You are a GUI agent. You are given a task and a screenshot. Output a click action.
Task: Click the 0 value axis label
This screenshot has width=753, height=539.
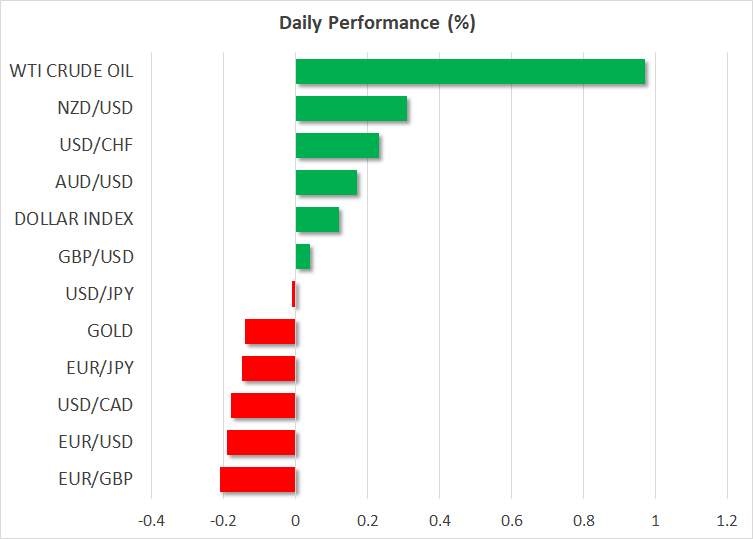pyautogui.click(x=295, y=521)
